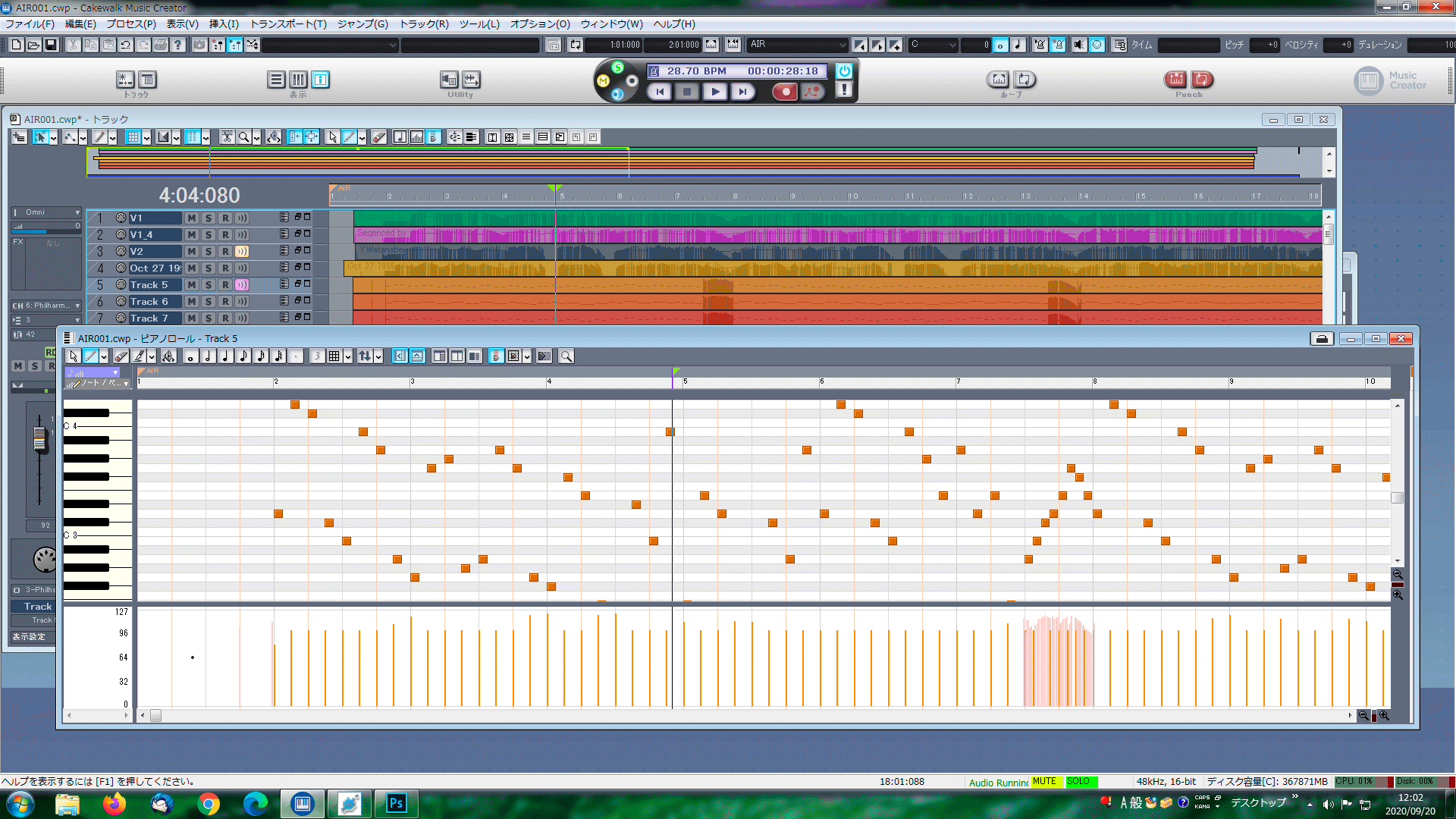Open Photoshop from the taskbar
This screenshot has width=1456, height=819.
(396, 803)
